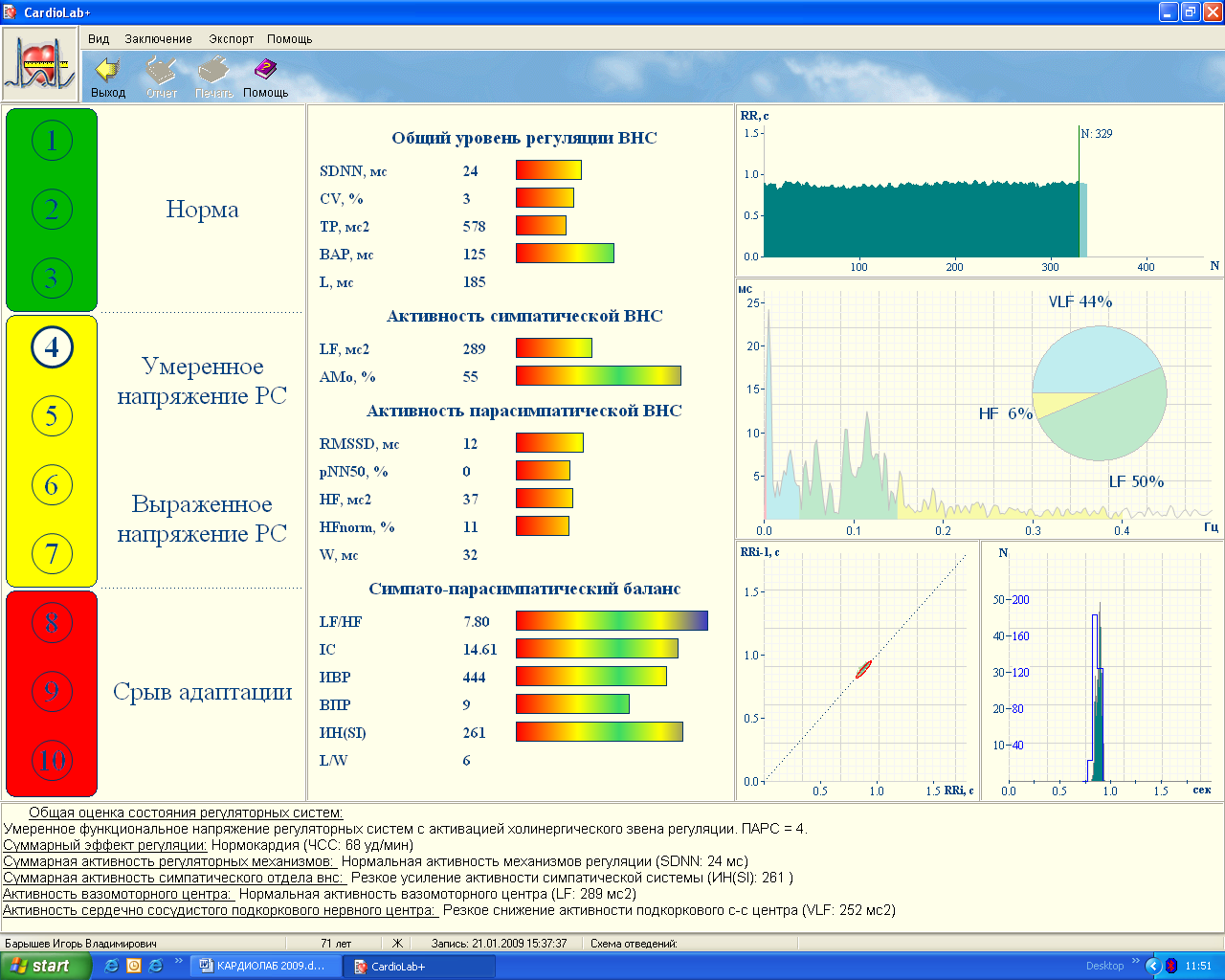This screenshot has width=1225, height=980.
Task: Open the Заключение menu
Action: tap(158, 39)
